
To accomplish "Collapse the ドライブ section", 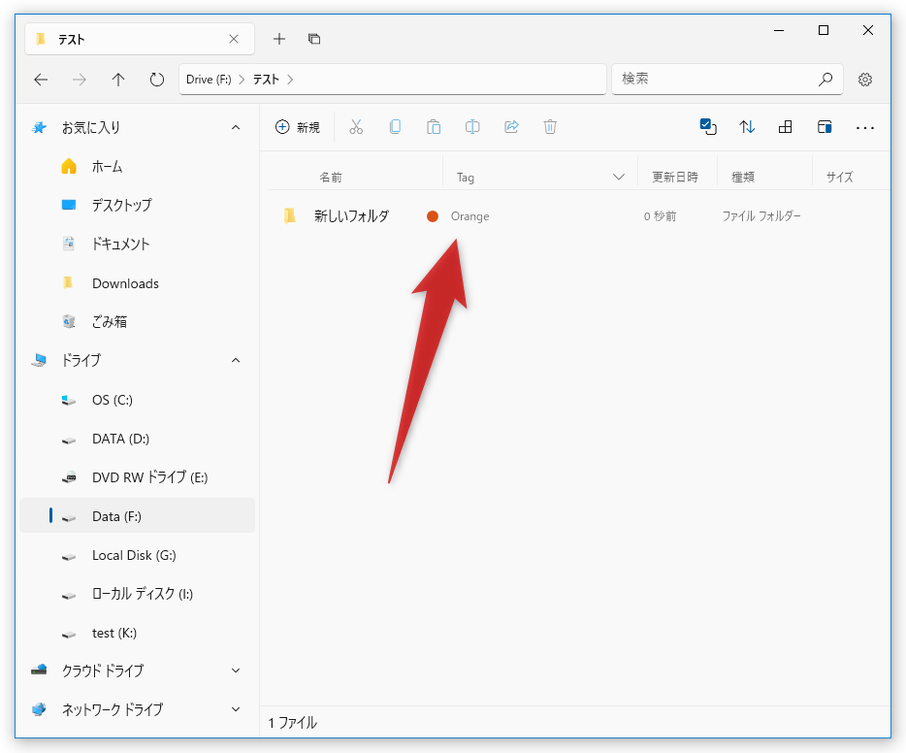I will [236, 361].
